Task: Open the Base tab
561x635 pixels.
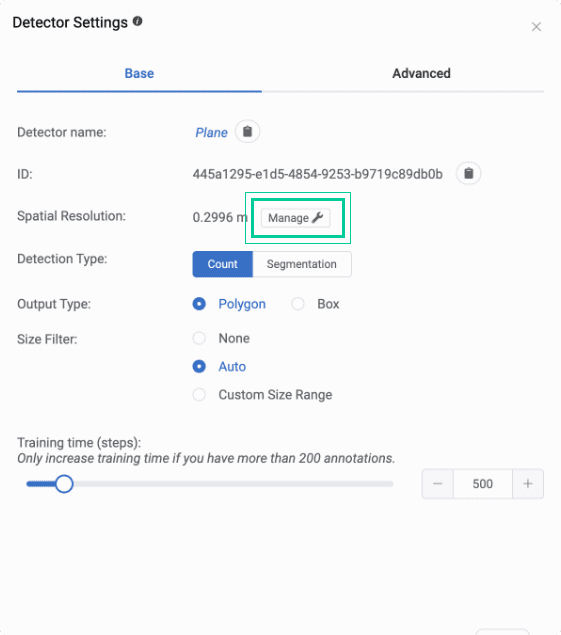Action: point(139,73)
